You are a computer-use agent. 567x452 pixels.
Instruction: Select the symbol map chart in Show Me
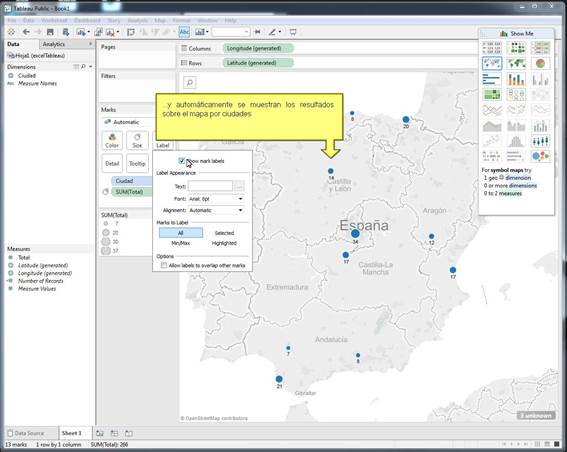click(x=492, y=63)
